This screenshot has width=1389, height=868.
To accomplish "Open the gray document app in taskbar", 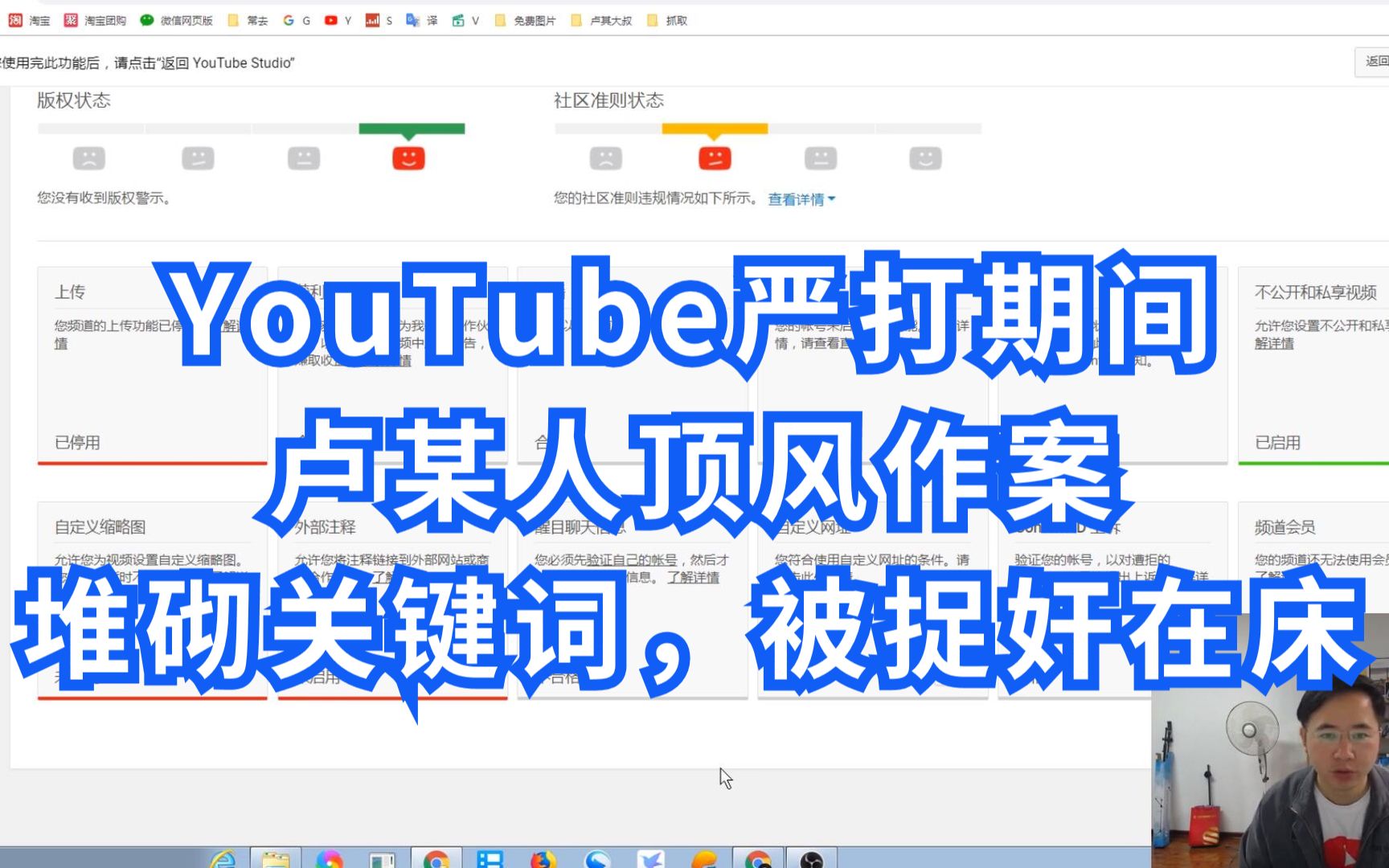I will 383,858.
